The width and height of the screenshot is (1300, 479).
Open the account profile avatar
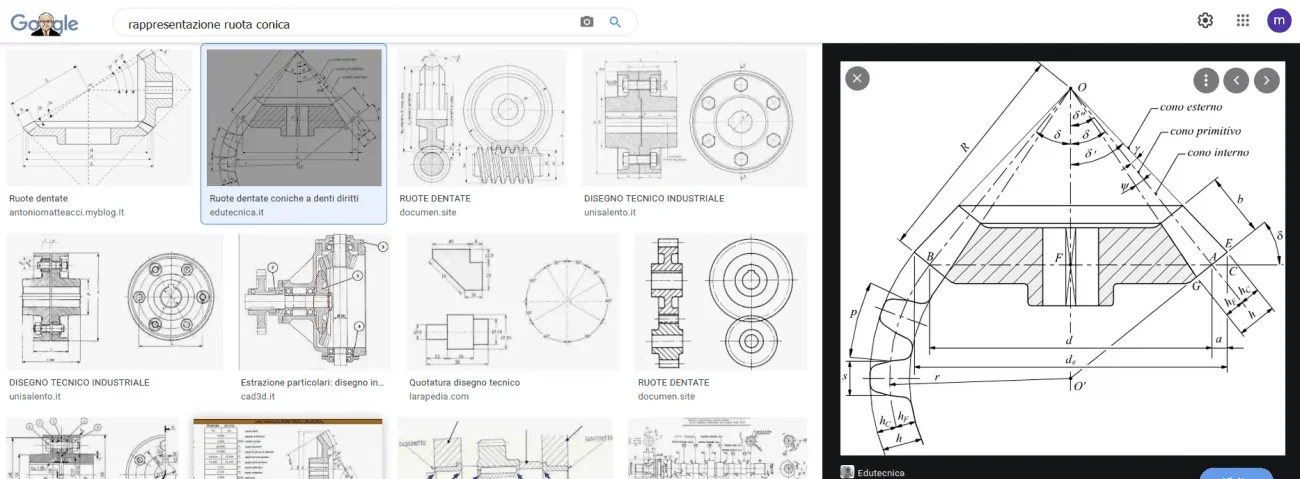(1279, 21)
